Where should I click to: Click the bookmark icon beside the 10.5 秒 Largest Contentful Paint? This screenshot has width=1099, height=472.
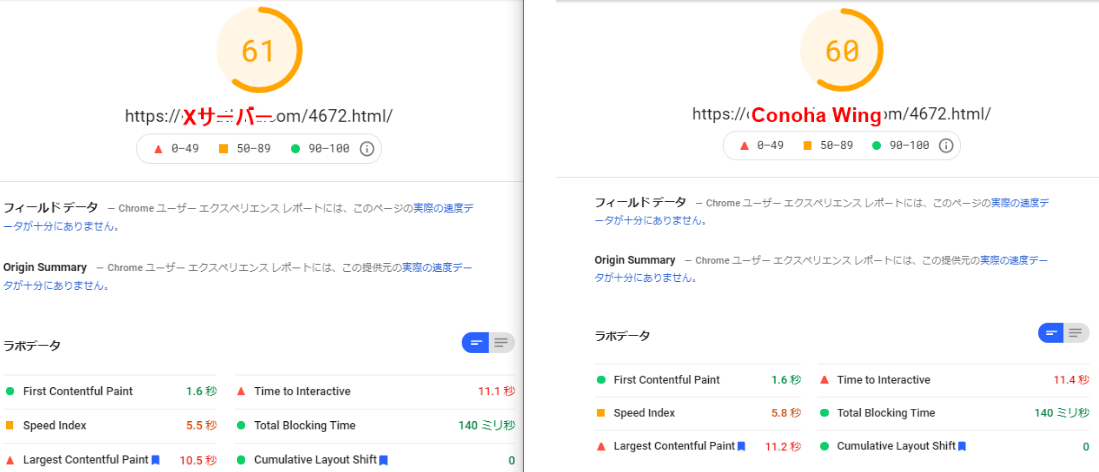pos(156,460)
